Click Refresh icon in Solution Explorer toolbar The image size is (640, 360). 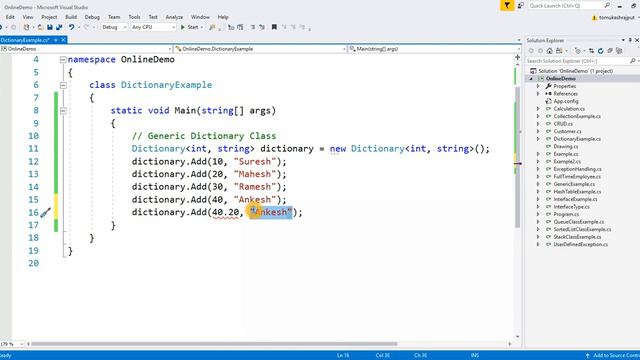(600, 51)
